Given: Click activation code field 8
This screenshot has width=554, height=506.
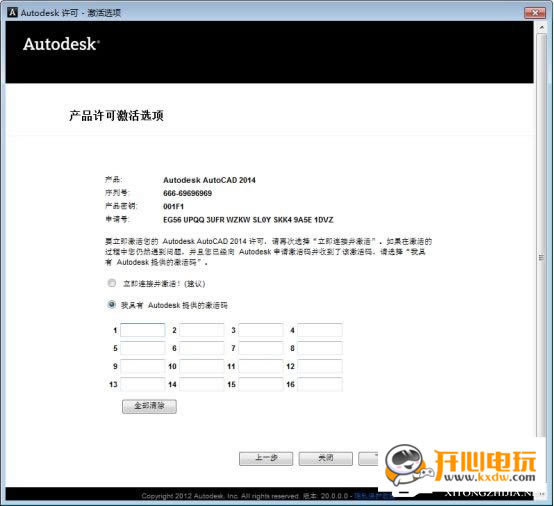Looking at the screenshot, I should (320, 348).
